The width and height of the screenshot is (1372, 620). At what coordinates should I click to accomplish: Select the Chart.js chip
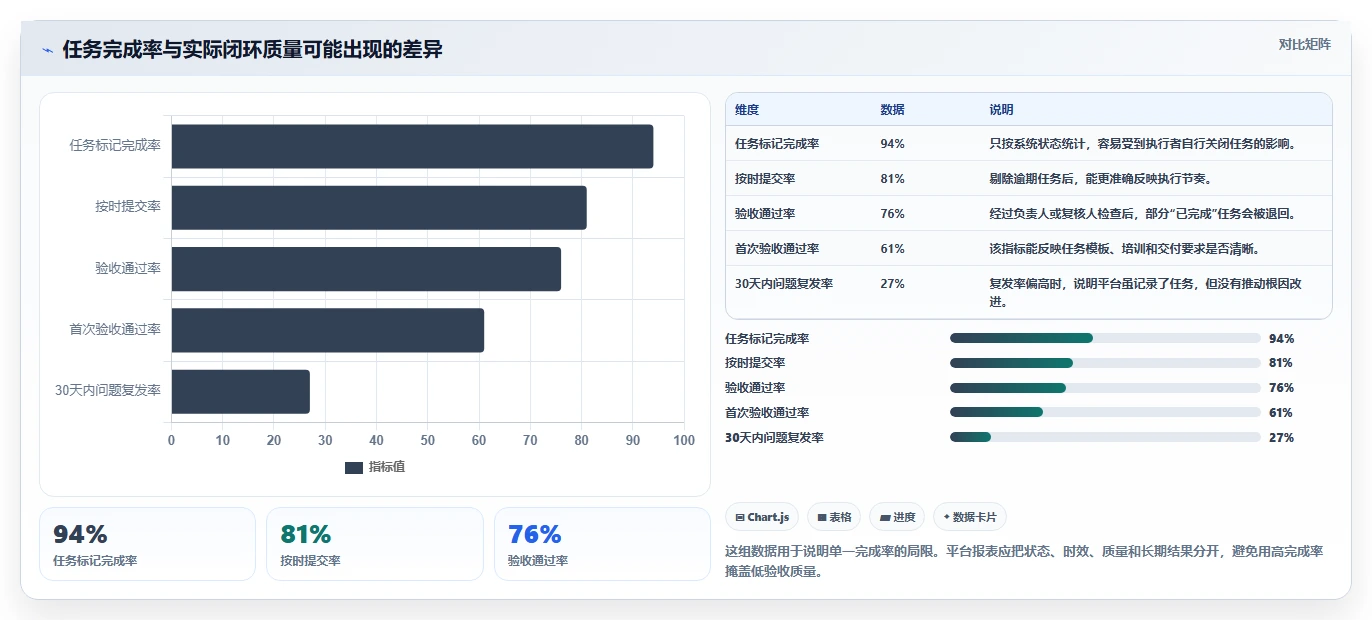click(x=762, y=517)
